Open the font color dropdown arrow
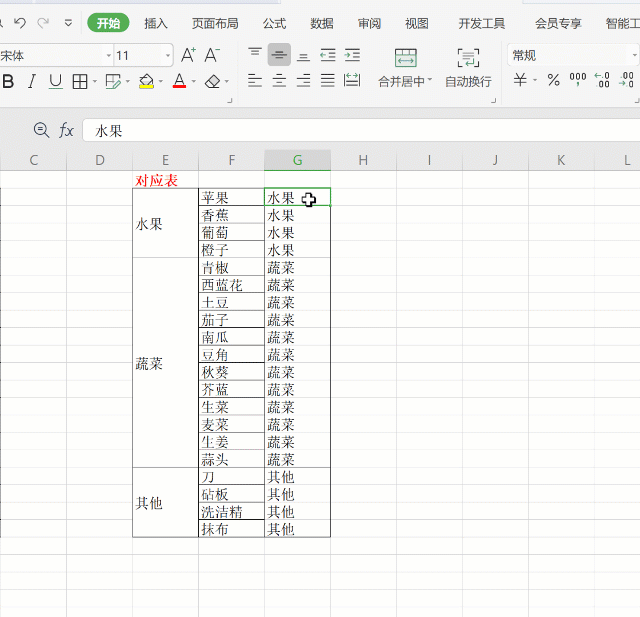Viewport: 640px width, 617px height. [x=194, y=82]
